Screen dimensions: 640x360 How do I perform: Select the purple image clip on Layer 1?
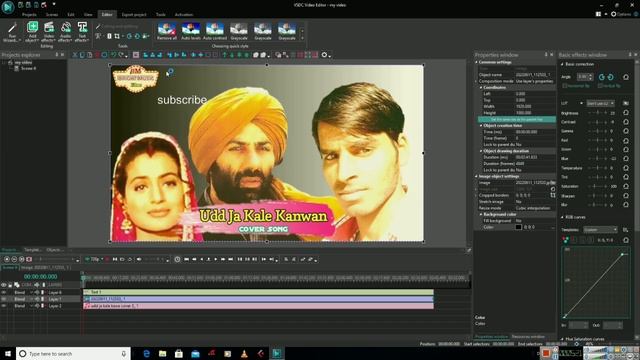point(258,299)
